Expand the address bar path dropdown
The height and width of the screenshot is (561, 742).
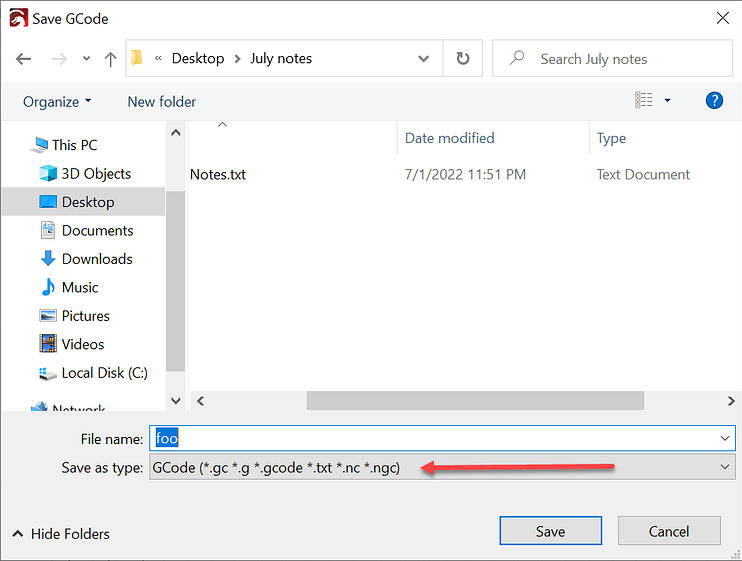point(423,59)
